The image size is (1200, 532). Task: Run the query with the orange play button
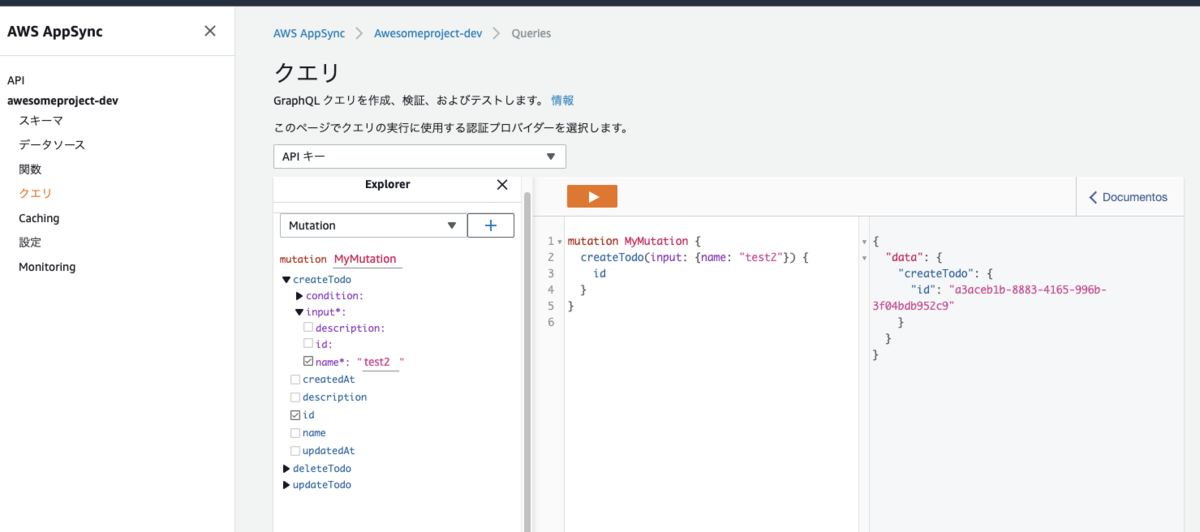coord(592,197)
